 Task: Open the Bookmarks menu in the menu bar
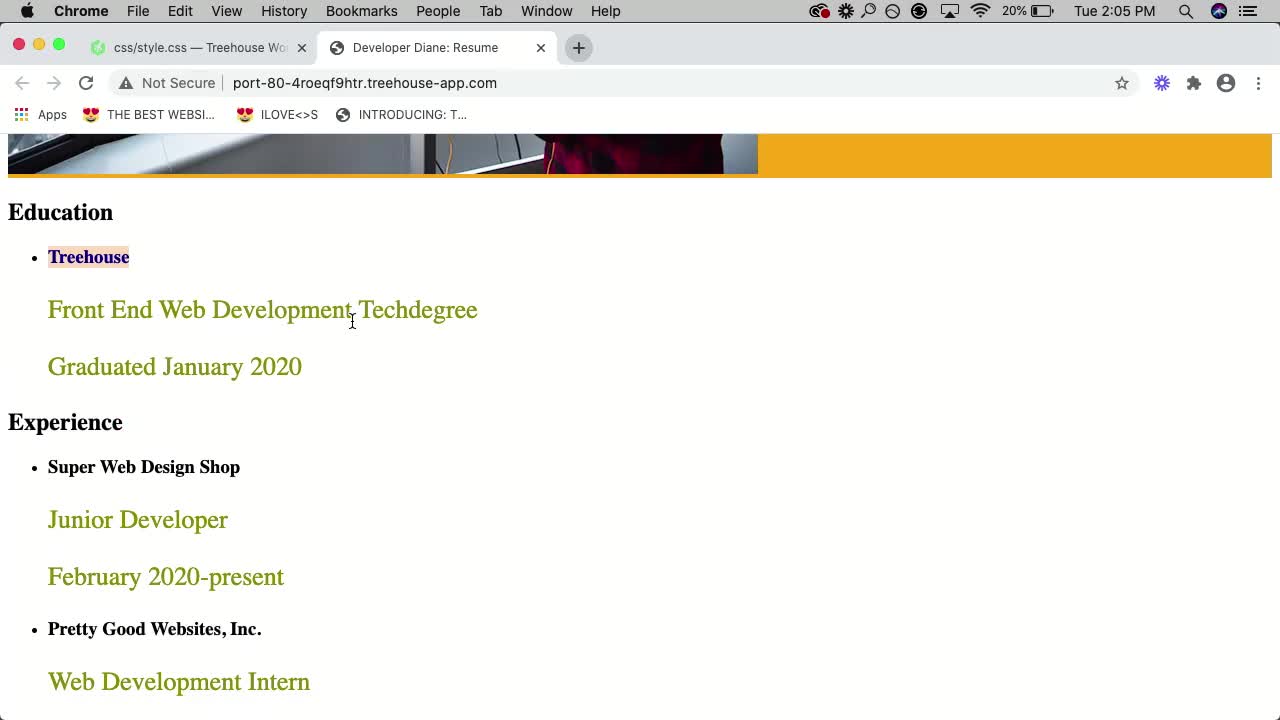pos(361,11)
